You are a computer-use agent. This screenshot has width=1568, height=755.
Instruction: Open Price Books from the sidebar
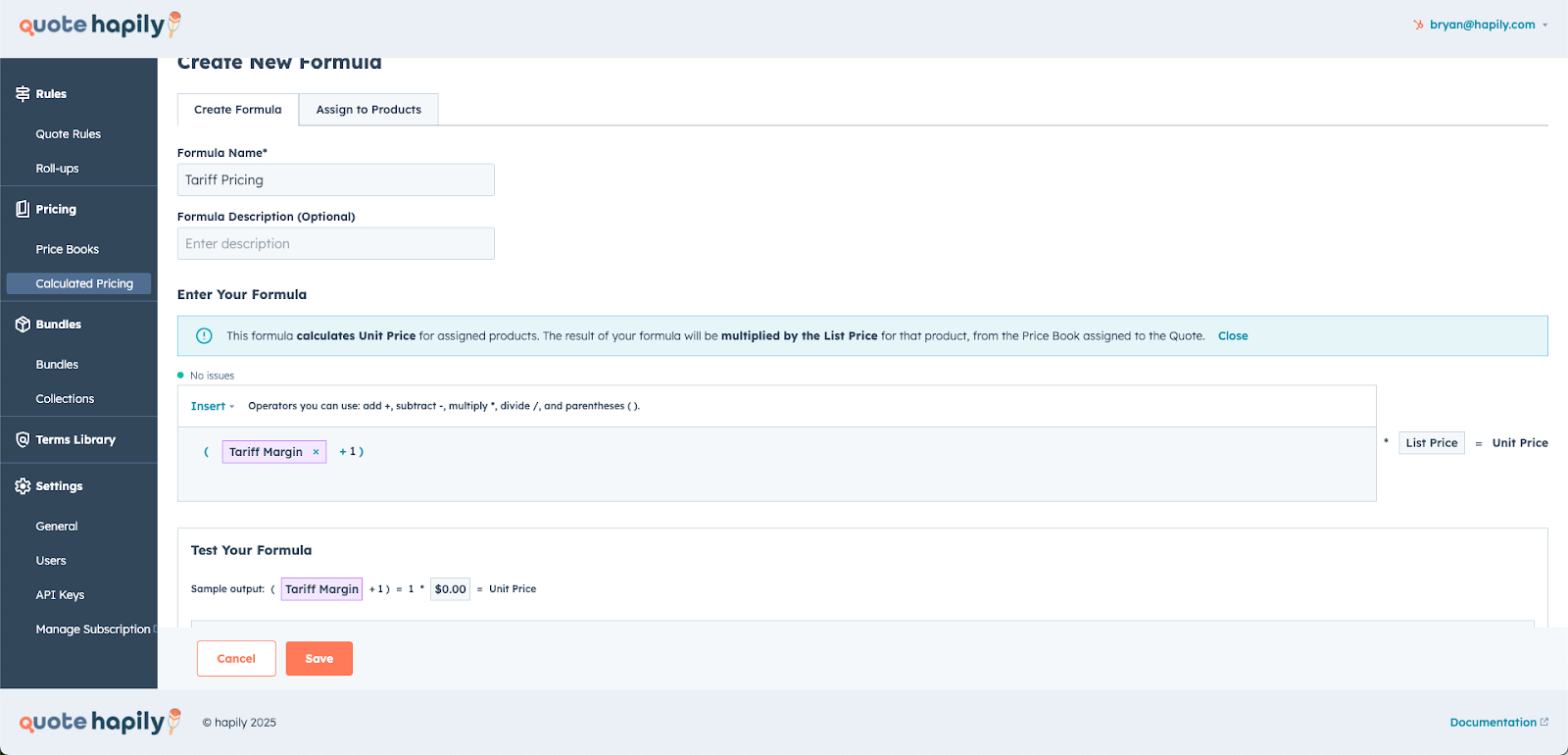point(68,250)
